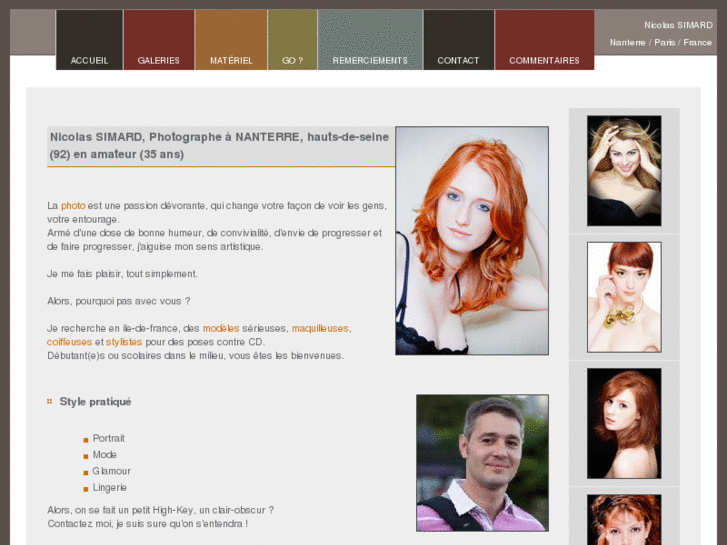Open the ACCUEIL menu tab
Image resolution: width=727 pixels, height=545 pixels.
coord(89,40)
